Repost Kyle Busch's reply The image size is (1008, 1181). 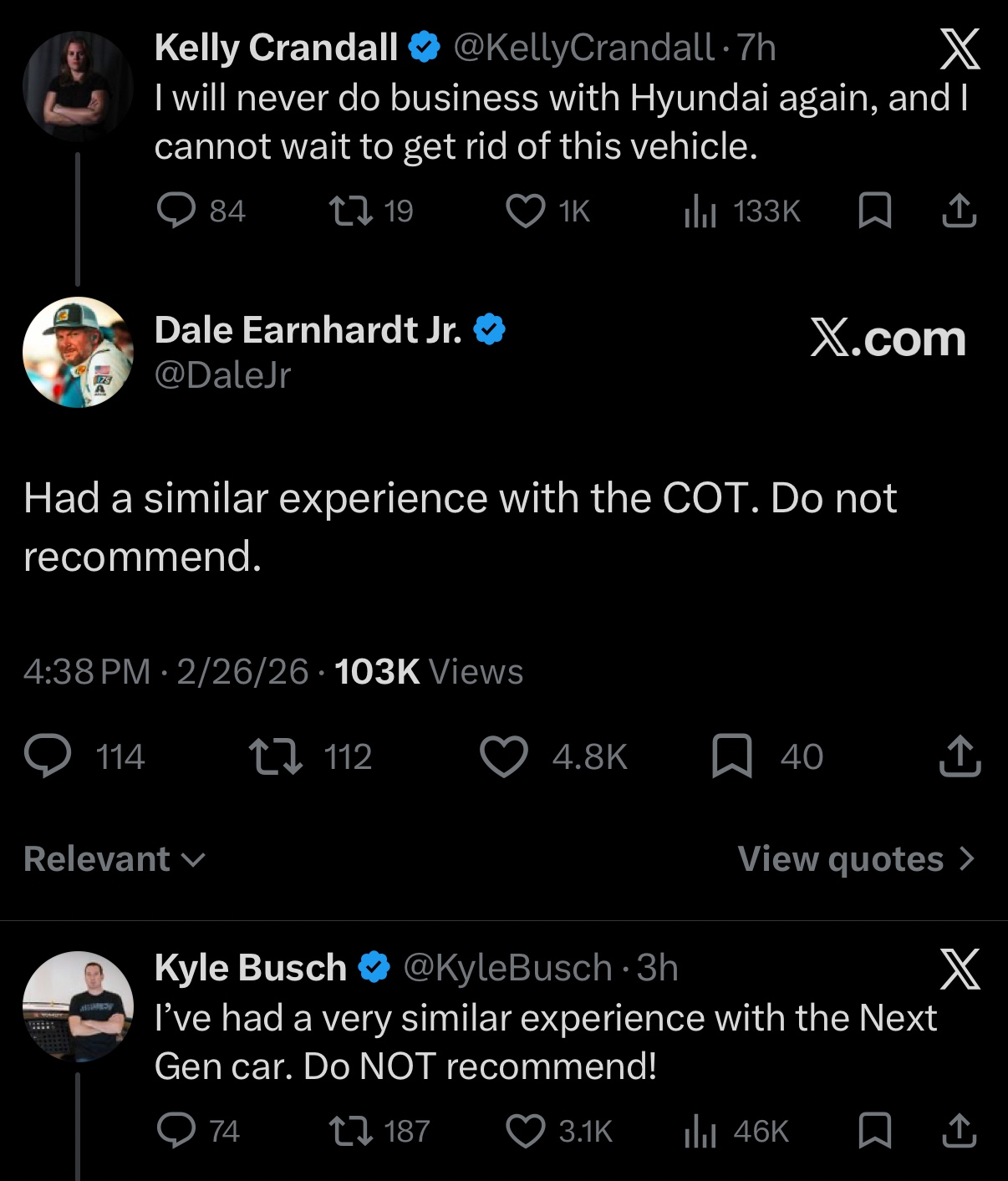point(351,1132)
